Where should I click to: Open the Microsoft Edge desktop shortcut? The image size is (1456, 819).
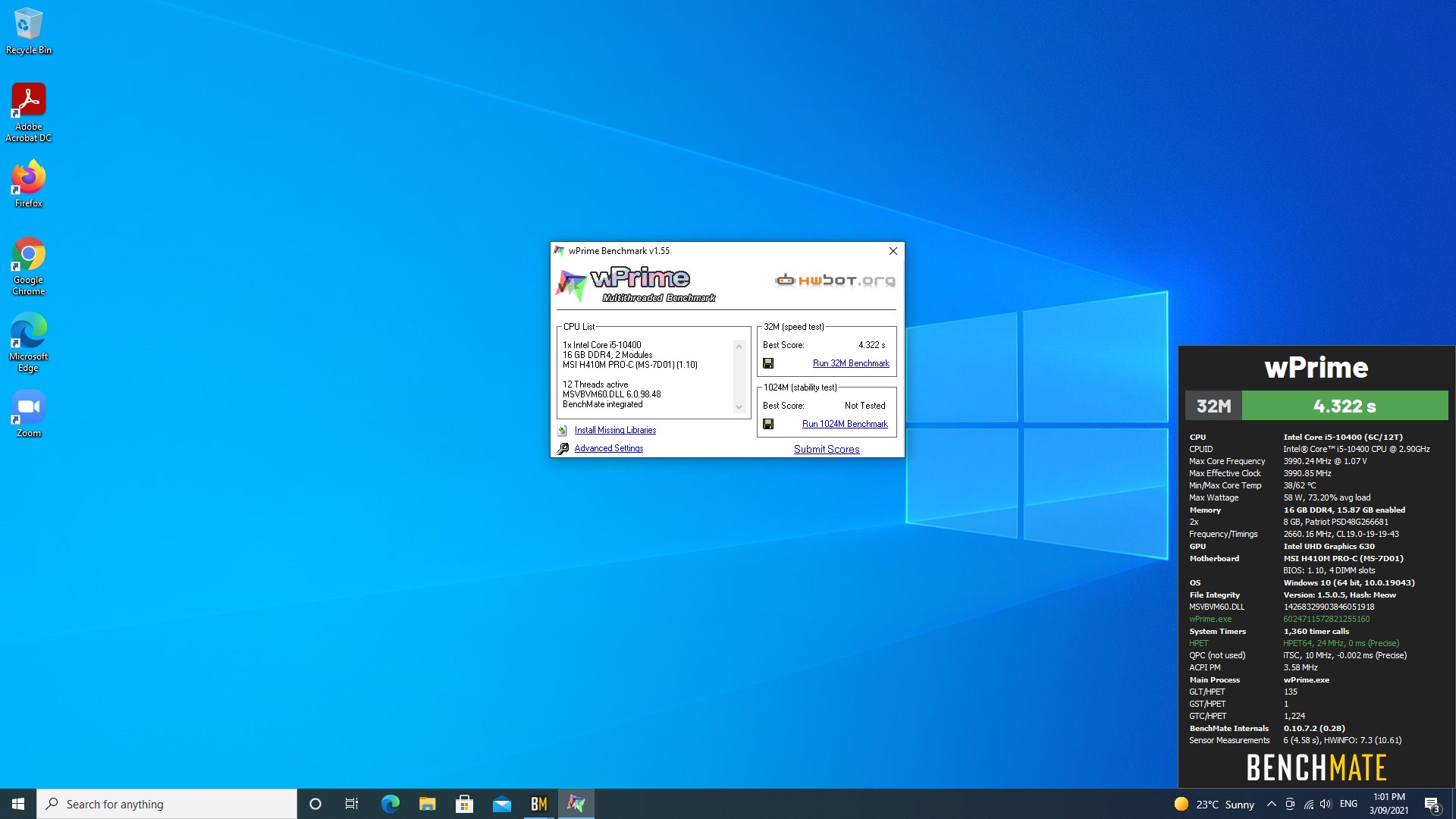click(x=28, y=343)
